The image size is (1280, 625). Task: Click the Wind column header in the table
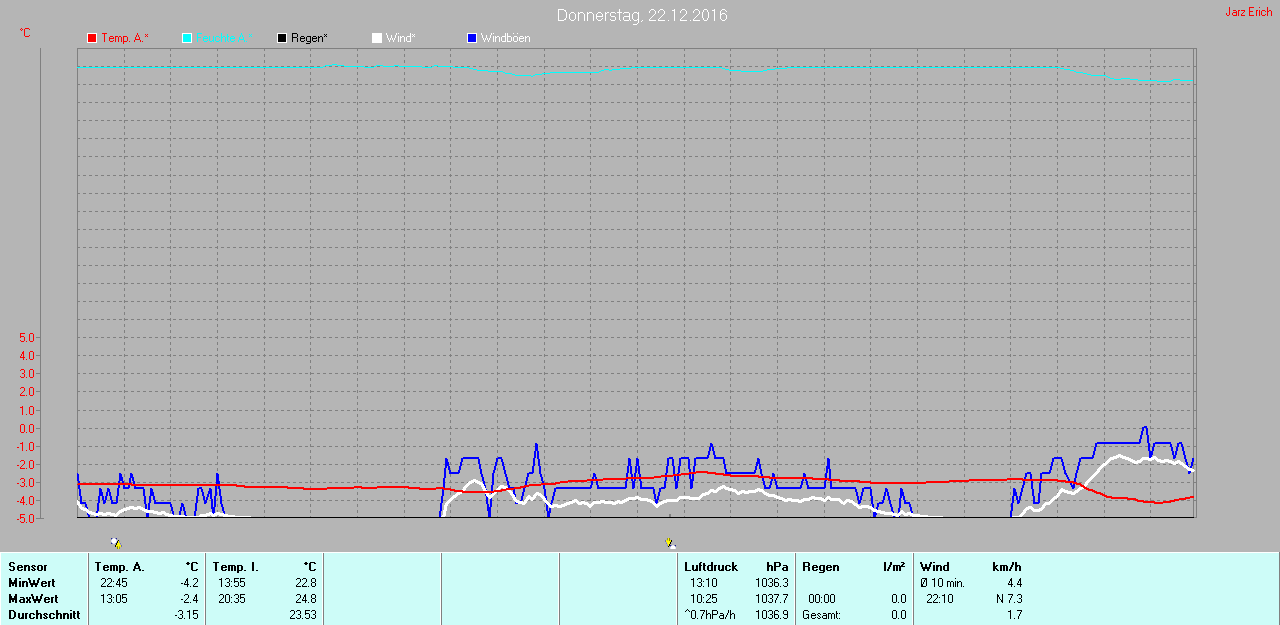click(x=935, y=567)
